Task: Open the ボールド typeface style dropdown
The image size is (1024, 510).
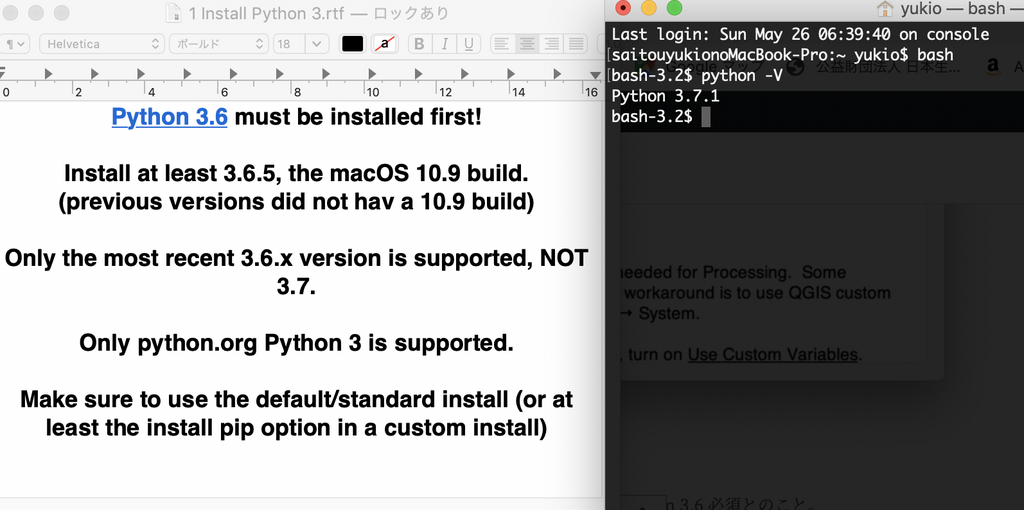Action: (218, 44)
